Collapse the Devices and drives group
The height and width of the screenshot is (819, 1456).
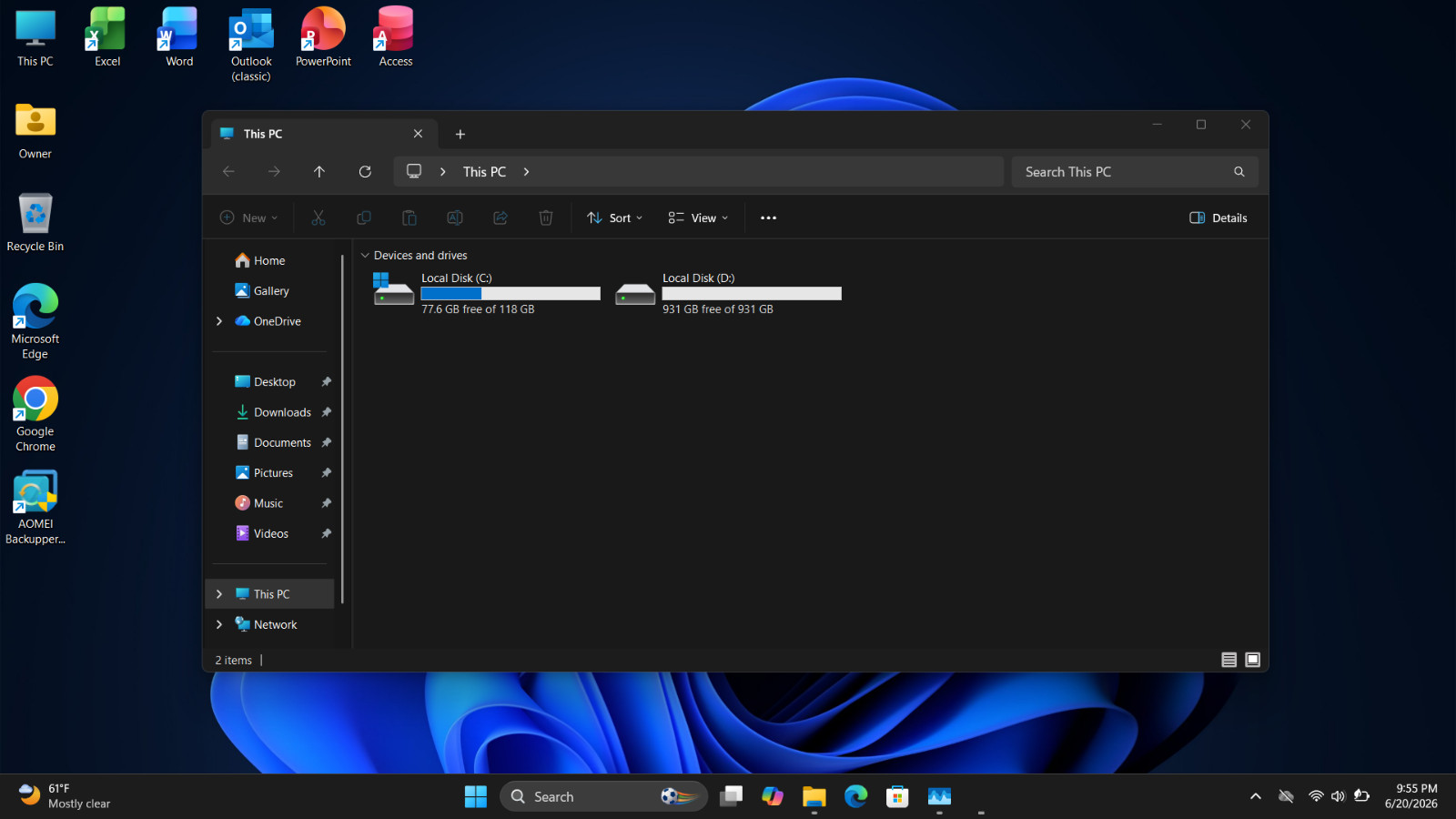(365, 256)
